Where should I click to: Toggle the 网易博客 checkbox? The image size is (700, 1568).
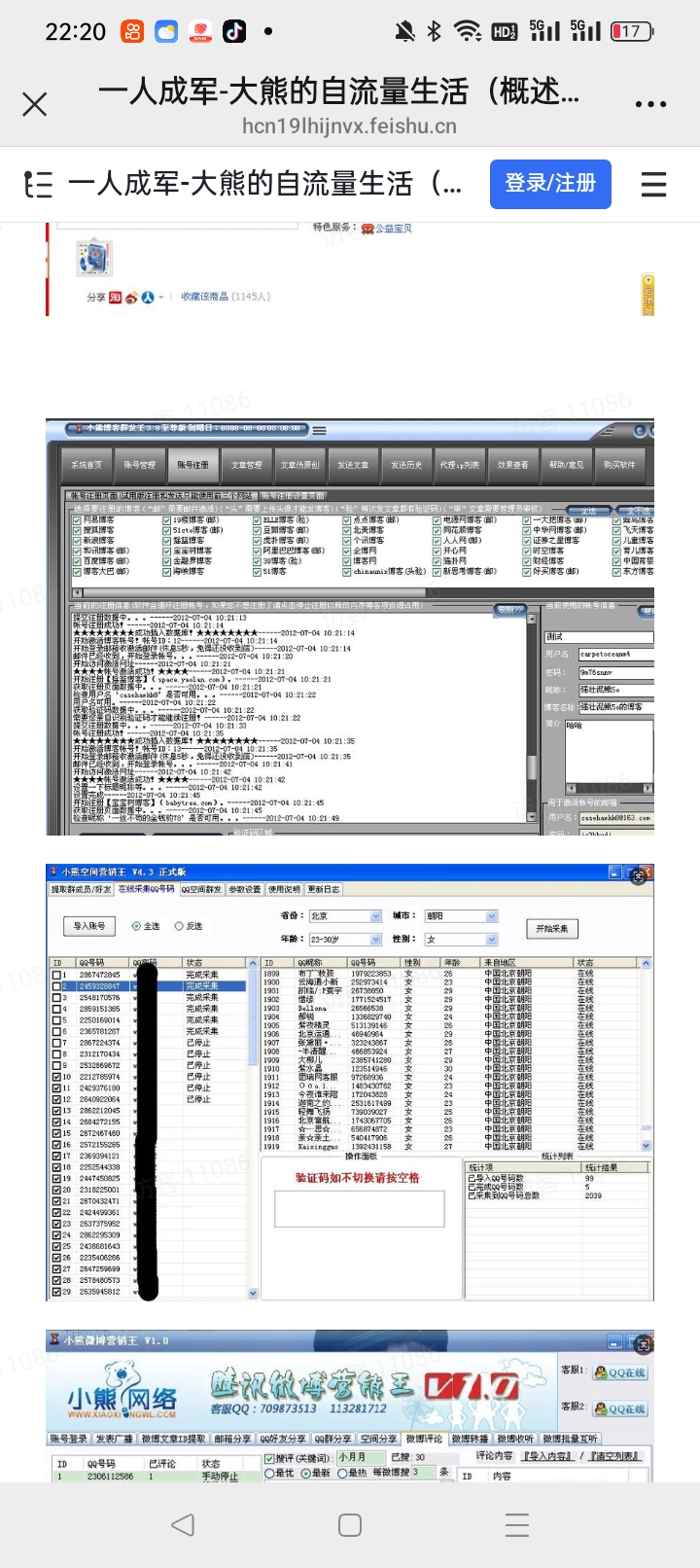78,519
